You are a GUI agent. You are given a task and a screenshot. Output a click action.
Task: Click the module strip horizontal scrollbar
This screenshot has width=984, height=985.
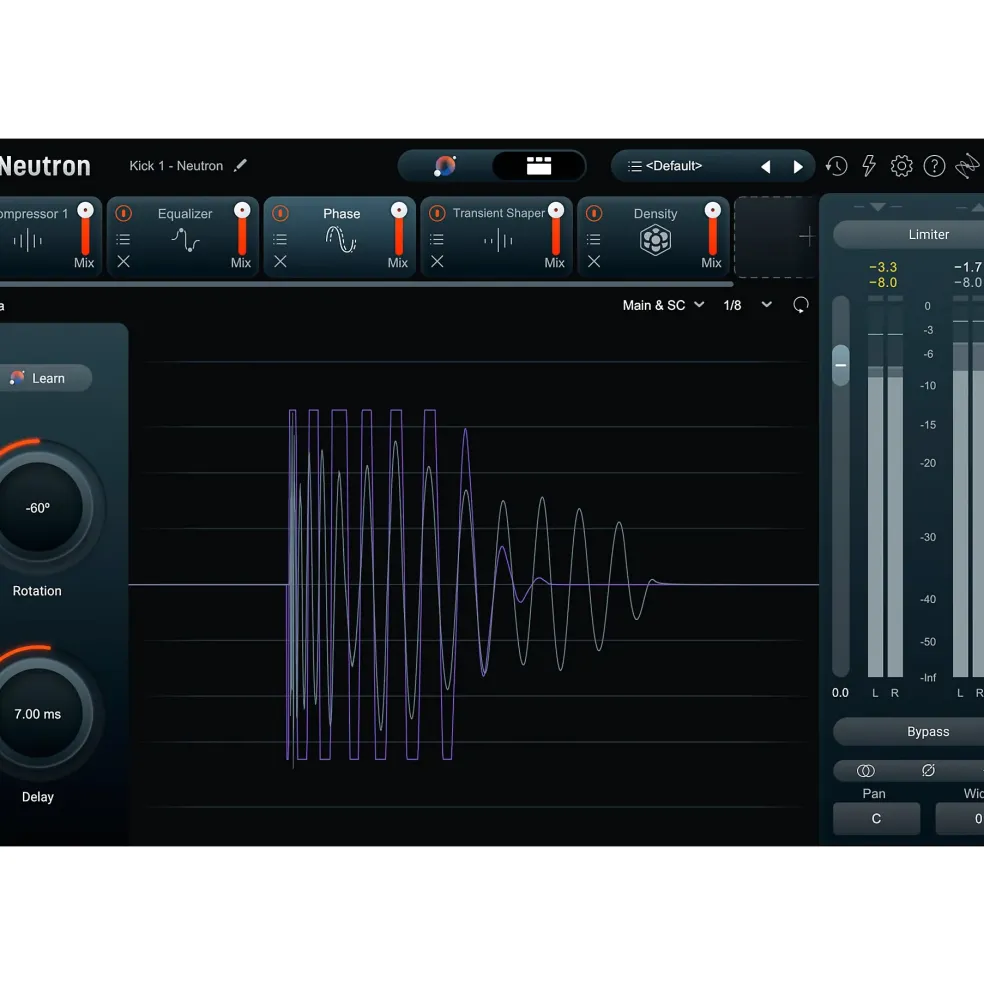point(366,285)
